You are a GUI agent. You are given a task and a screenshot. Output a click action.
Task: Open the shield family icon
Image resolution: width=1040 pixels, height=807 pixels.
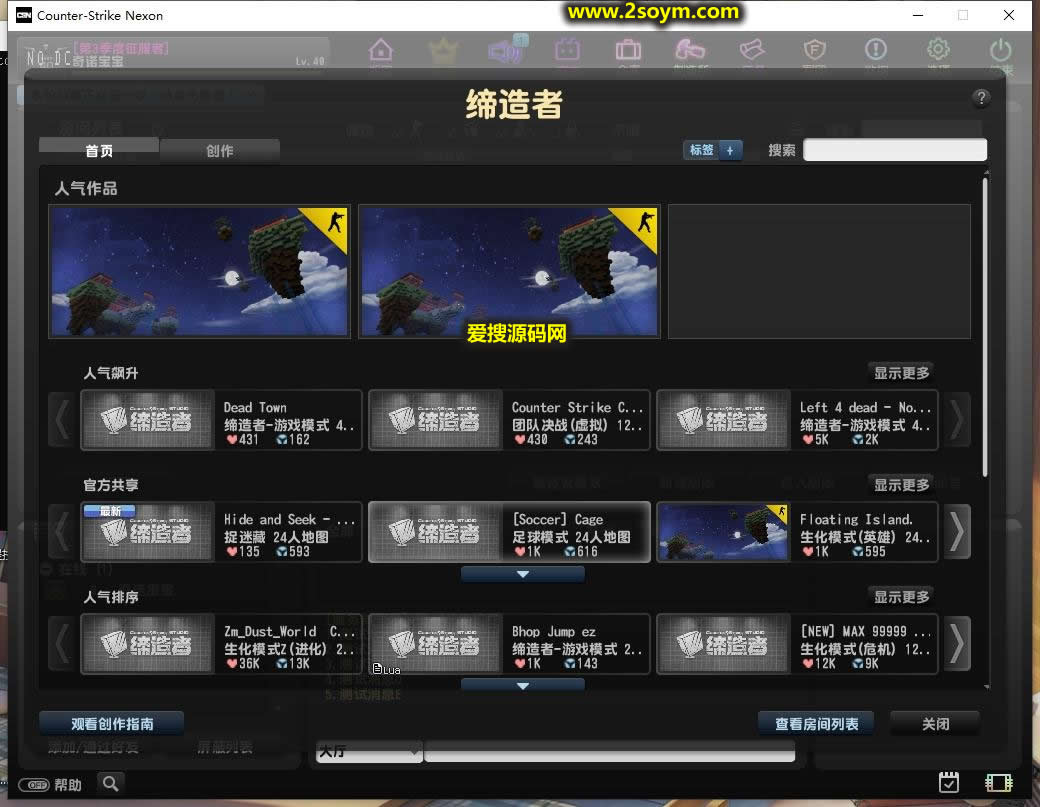pos(814,51)
